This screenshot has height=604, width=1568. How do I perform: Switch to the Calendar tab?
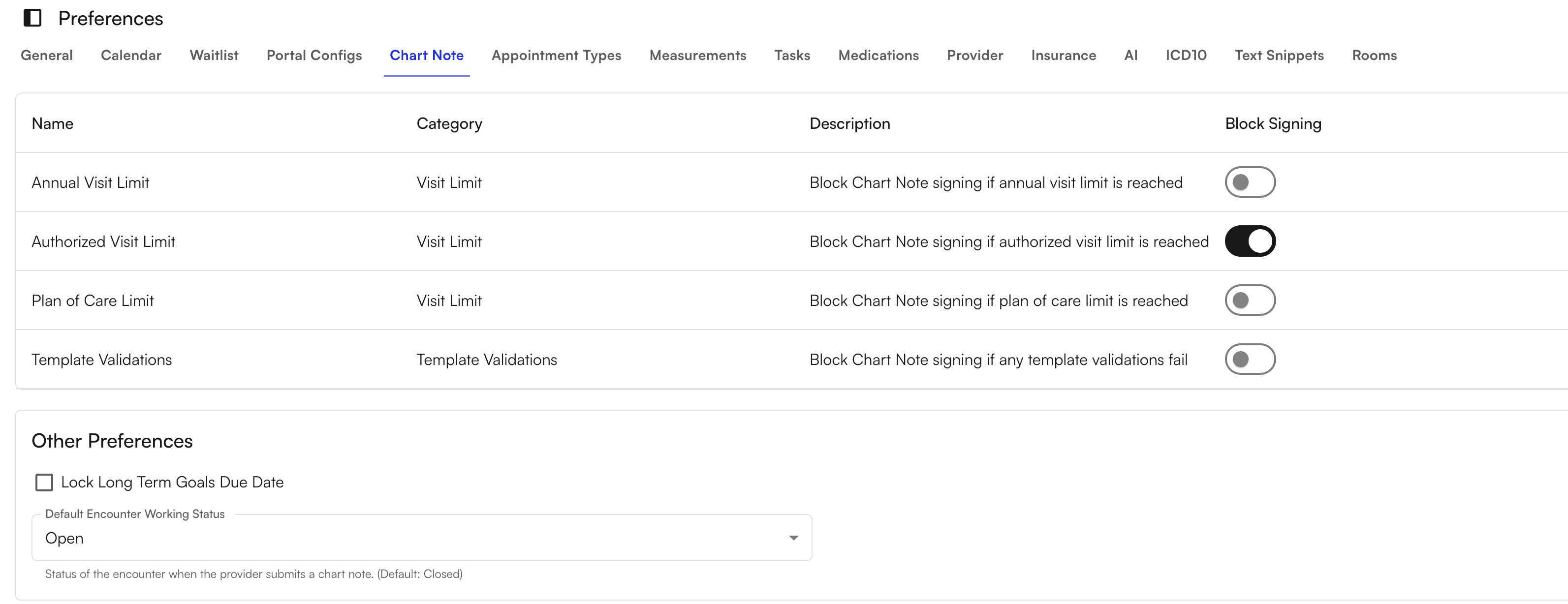pyautogui.click(x=131, y=56)
